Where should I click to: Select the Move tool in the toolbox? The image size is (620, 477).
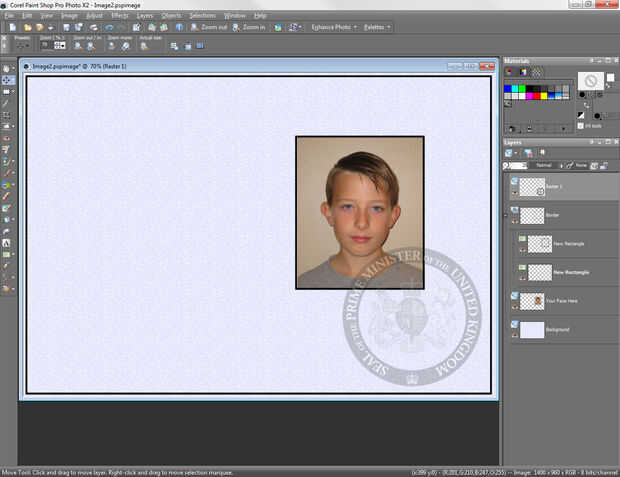(x=8, y=80)
